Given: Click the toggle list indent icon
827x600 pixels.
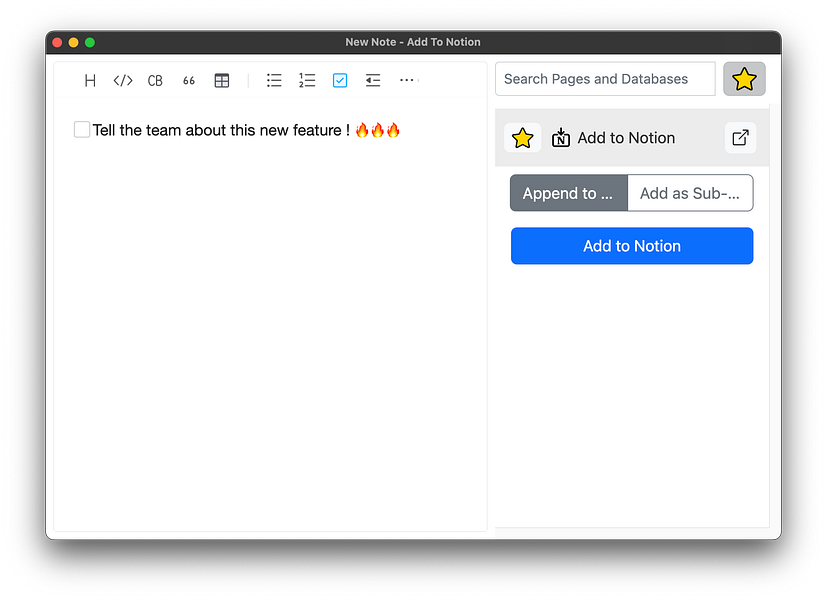Looking at the screenshot, I should [373, 80].
